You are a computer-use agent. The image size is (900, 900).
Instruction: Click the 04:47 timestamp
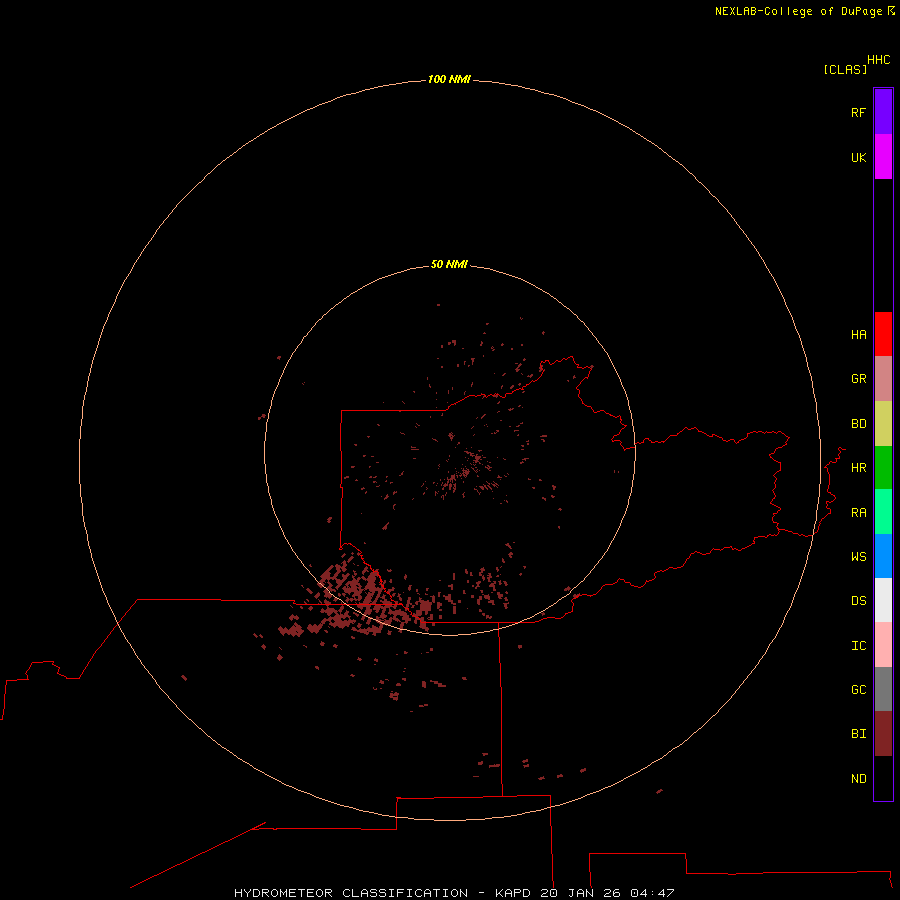coord(652,893)
